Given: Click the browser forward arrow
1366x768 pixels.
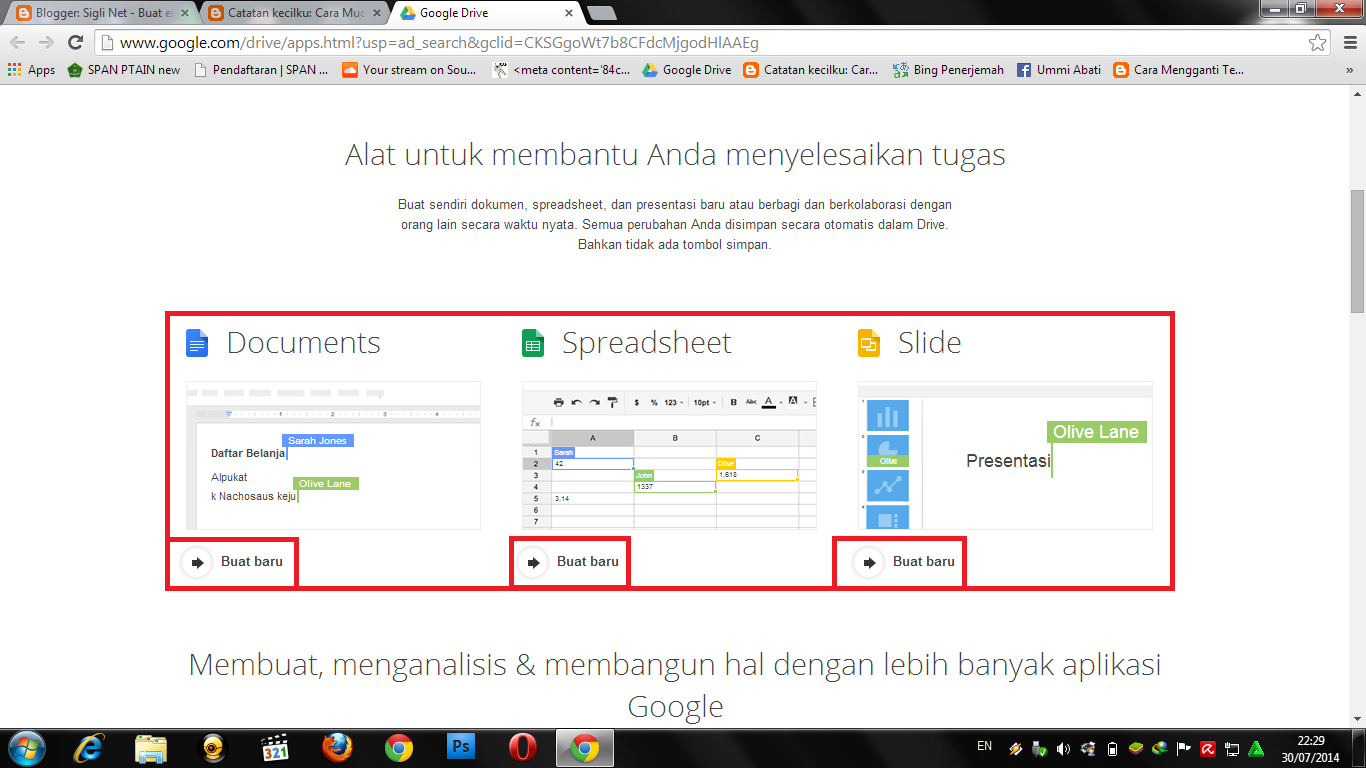Looking at the screenshot, I should coord(46,42).
